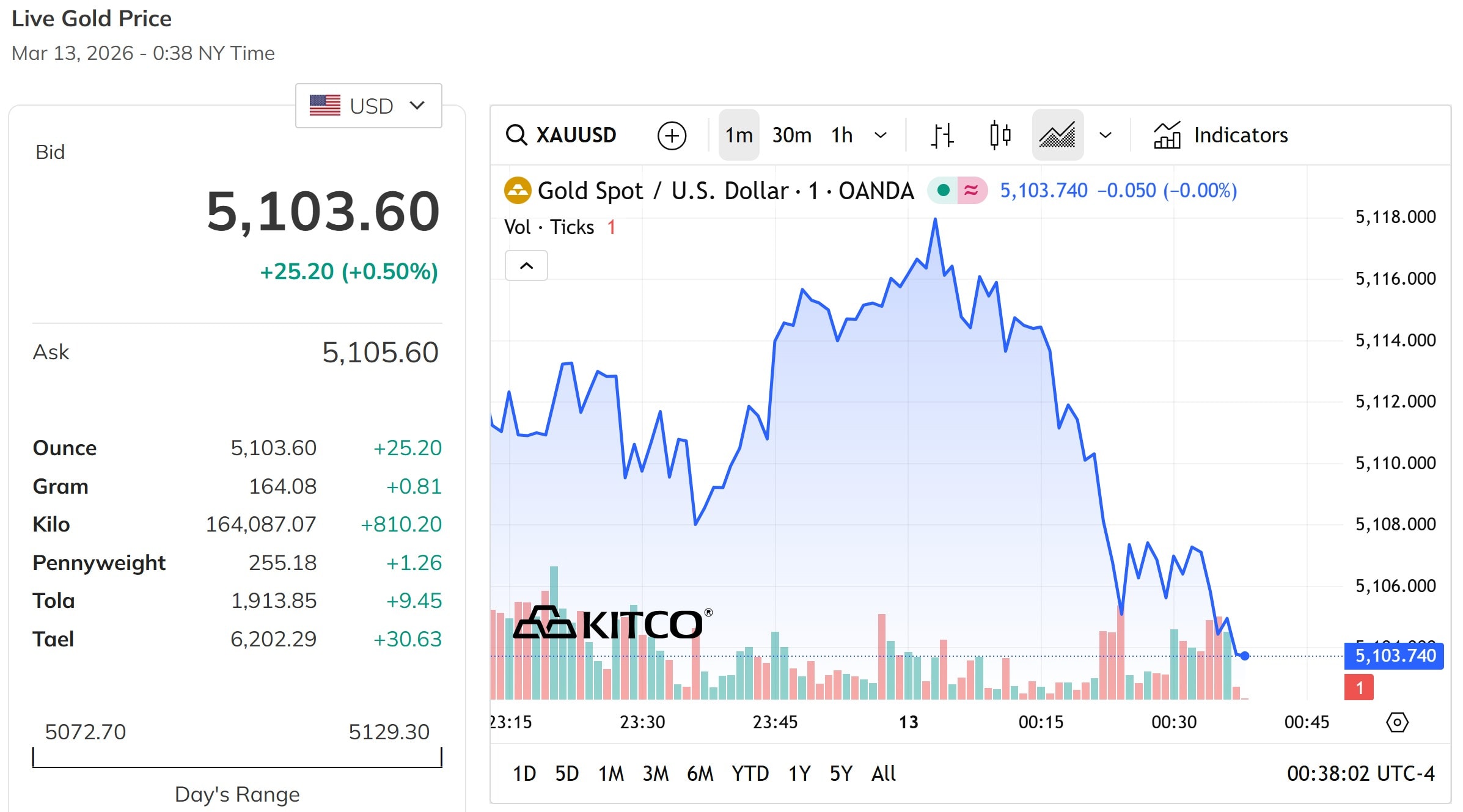Select the 1h interval button
The height and width of the screenshot is (812, 1463).
pyautogui.click(x=842, y=135)
